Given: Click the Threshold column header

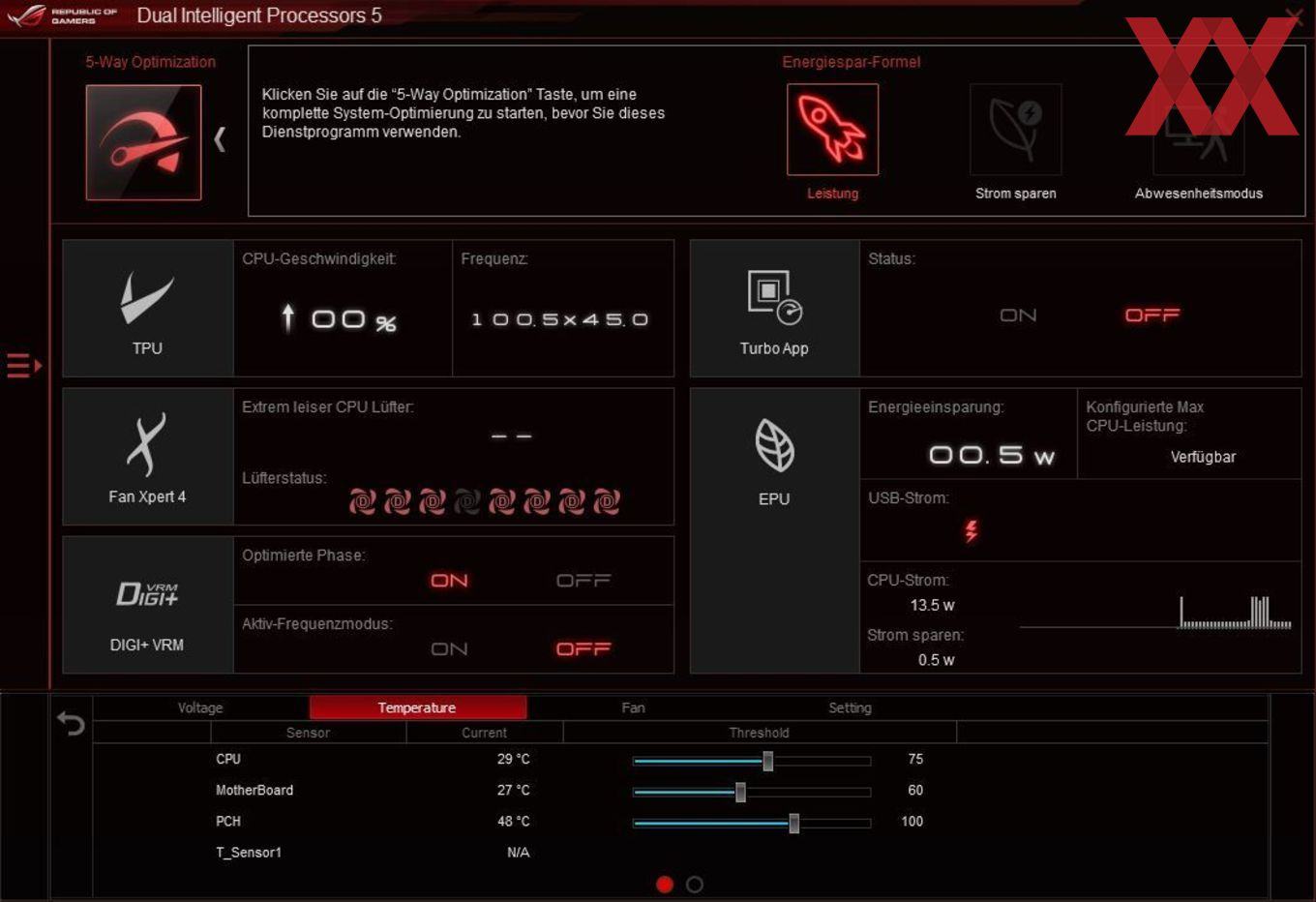Looking at the screenshot, I should pyautogui.click(x=760, y=733).
